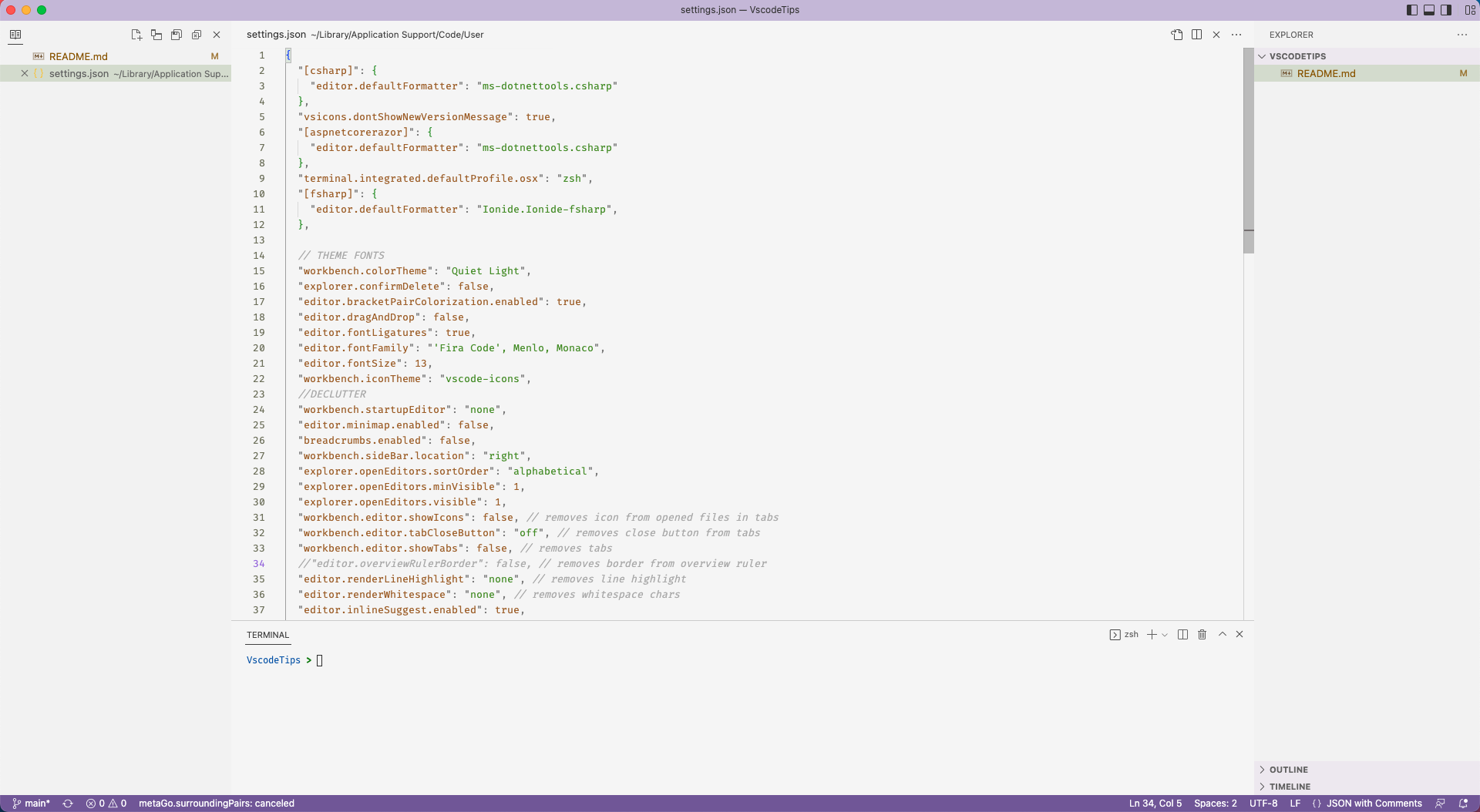Click JSON braces icon beside settings.json

click(x=39, y=73)
